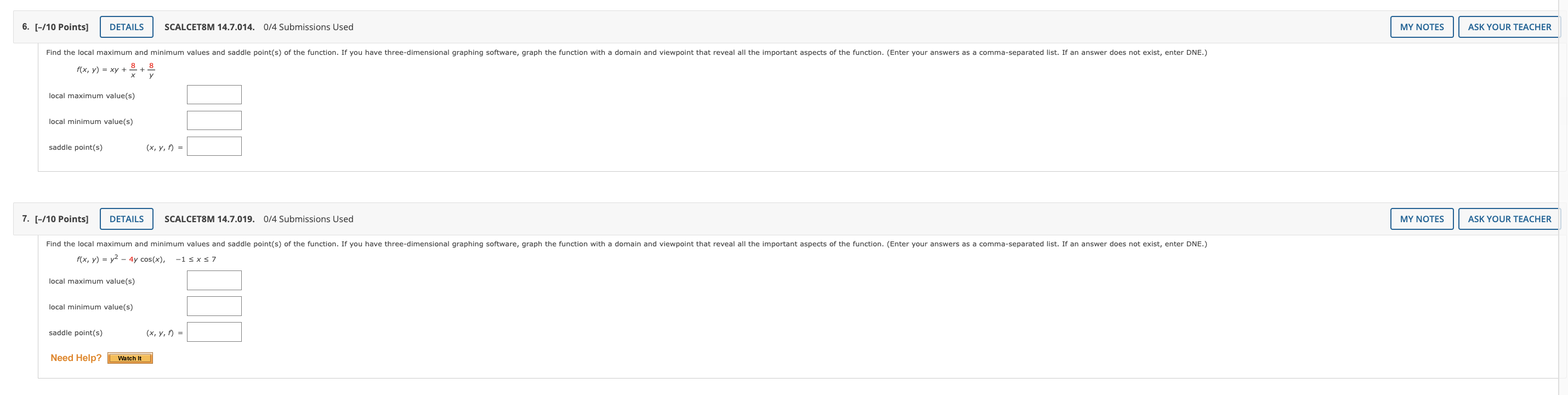Expand DETAILS for question 7

coord(126,219)
